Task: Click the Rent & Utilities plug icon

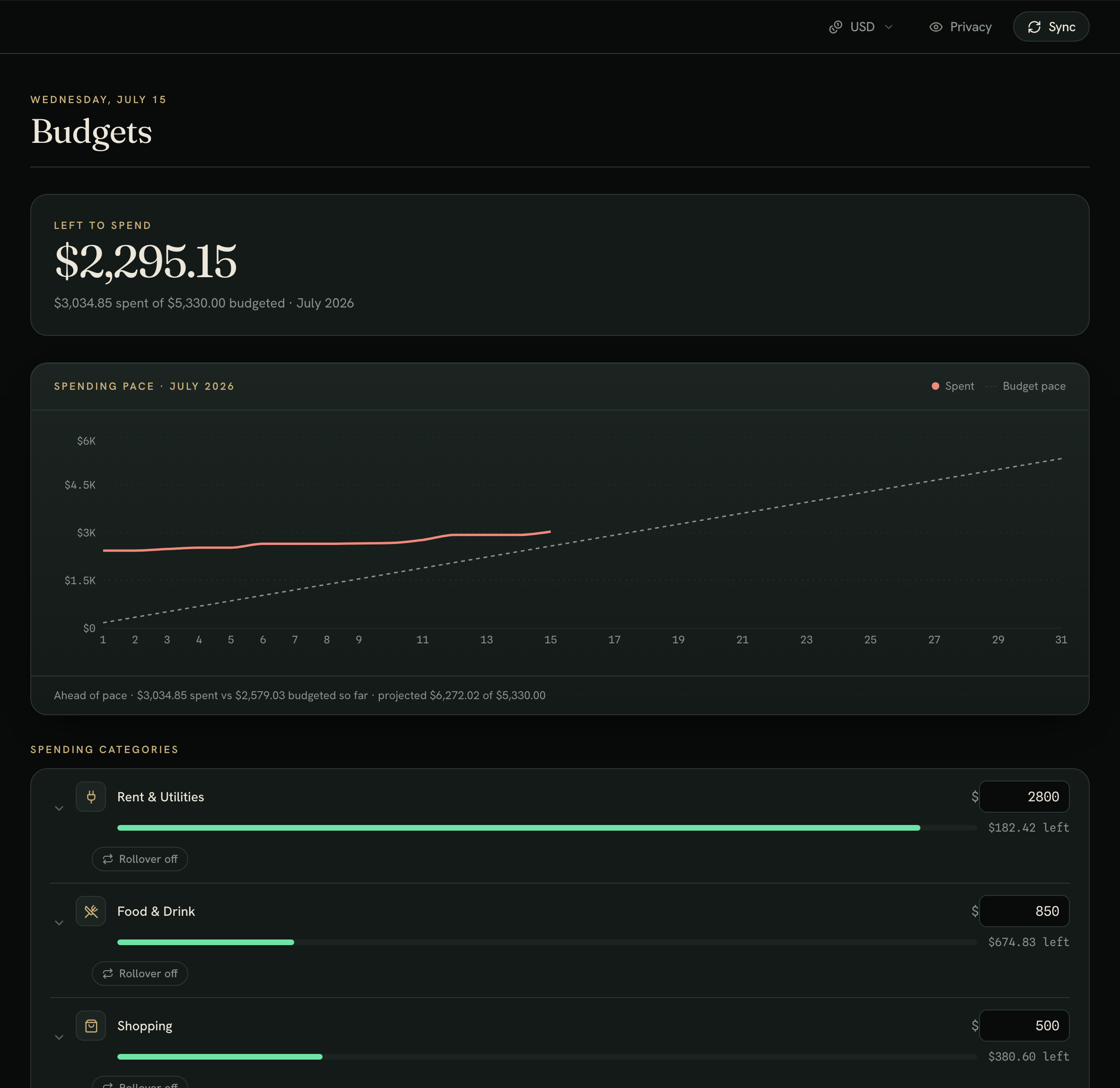Action: coord(91,797)
